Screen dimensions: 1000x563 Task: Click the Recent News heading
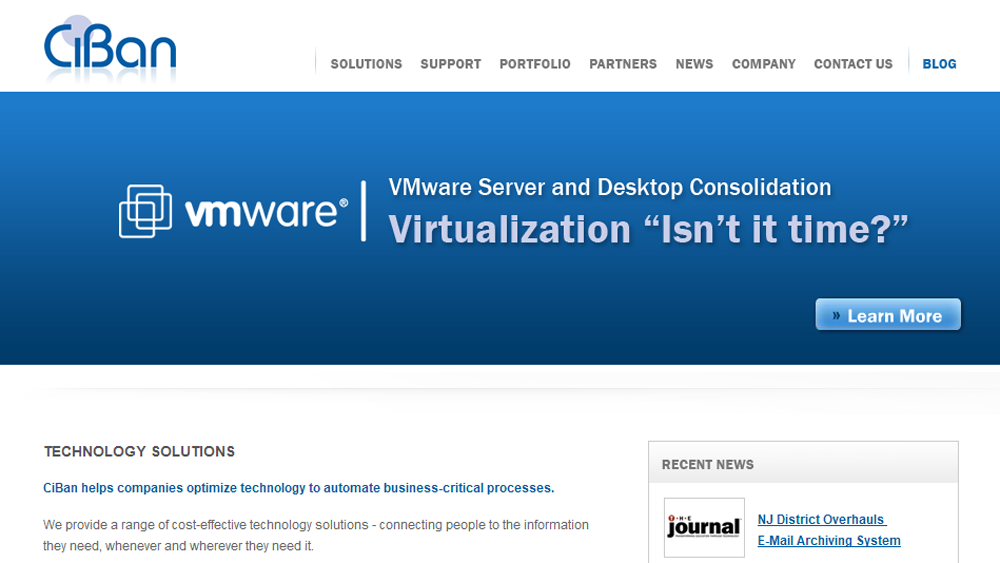click(x=707, y=465)
